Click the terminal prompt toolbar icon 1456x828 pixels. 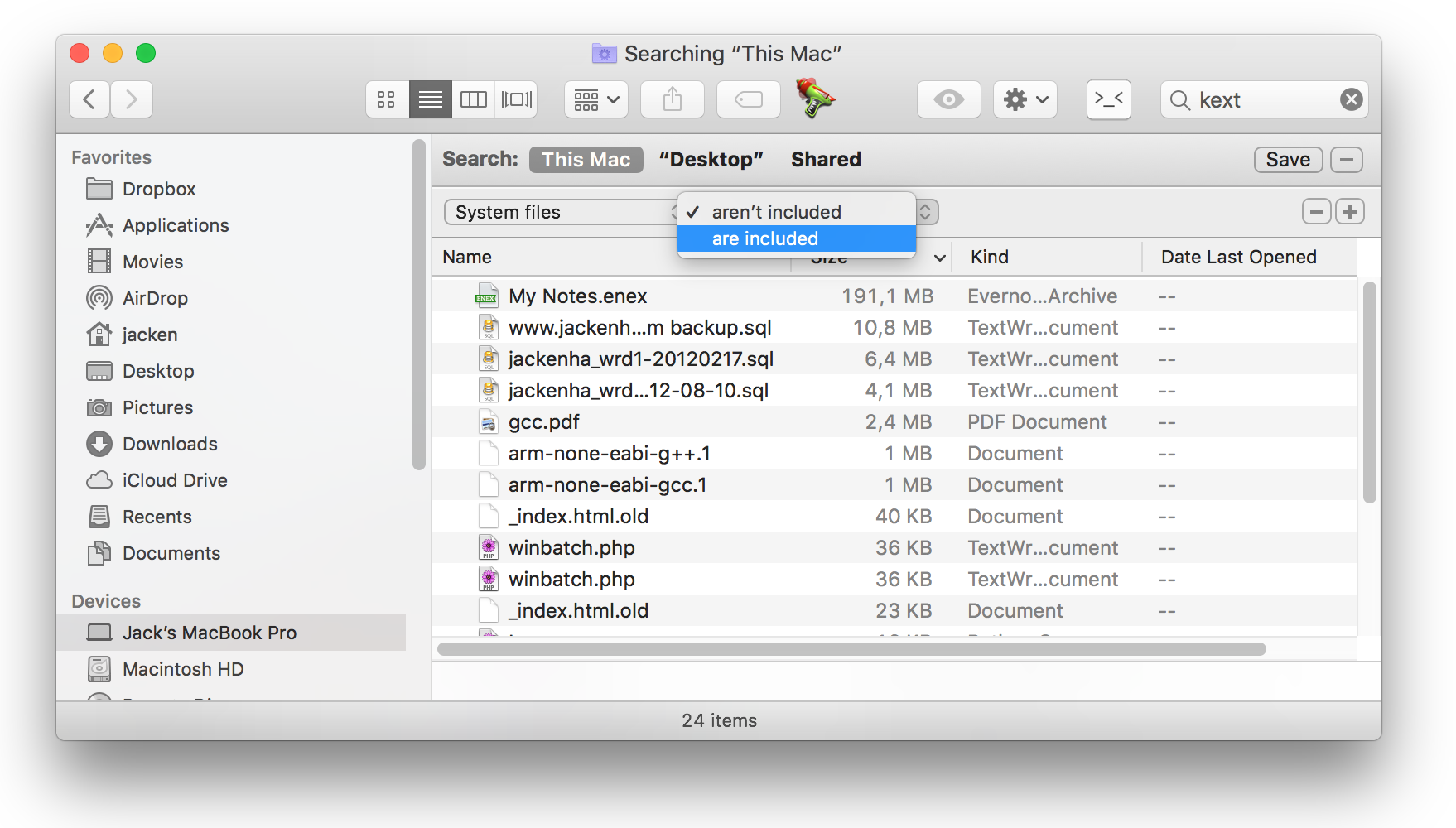pyautogui.click(x=1109, y=99)
